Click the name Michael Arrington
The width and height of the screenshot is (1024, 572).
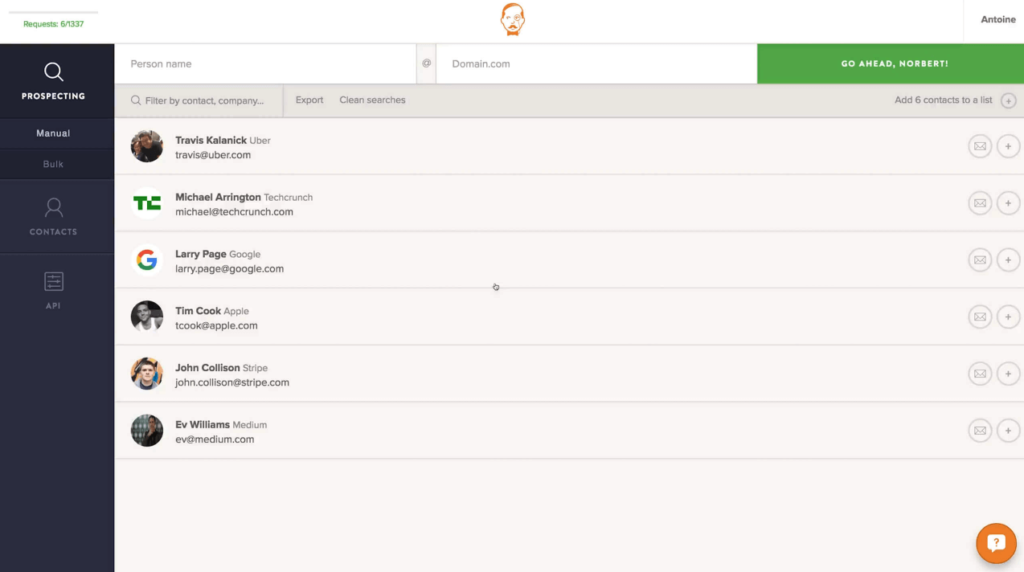click(218, 197)
